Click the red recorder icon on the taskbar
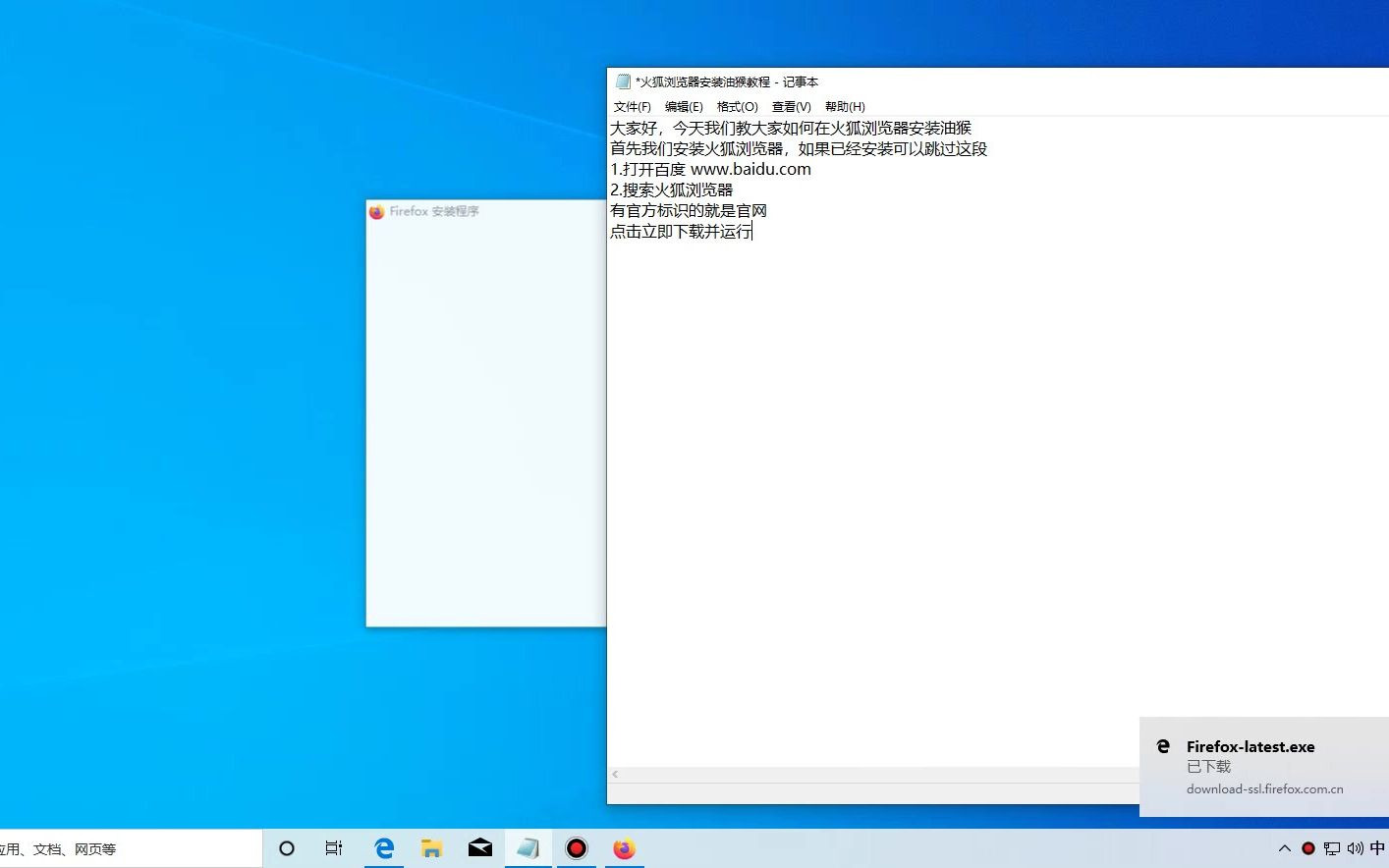The height and width of the screenshot is (868, 1389). [577, 848]
